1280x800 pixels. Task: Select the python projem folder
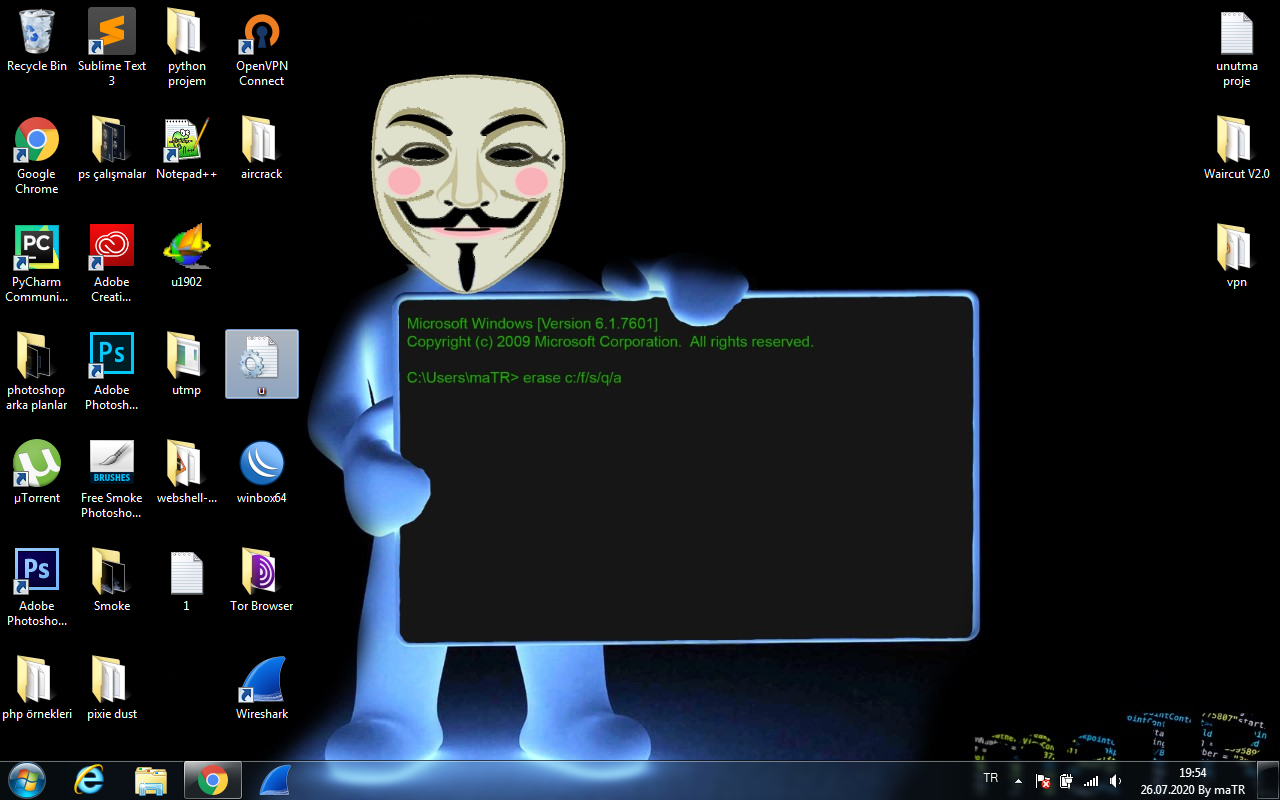point(186,47)
